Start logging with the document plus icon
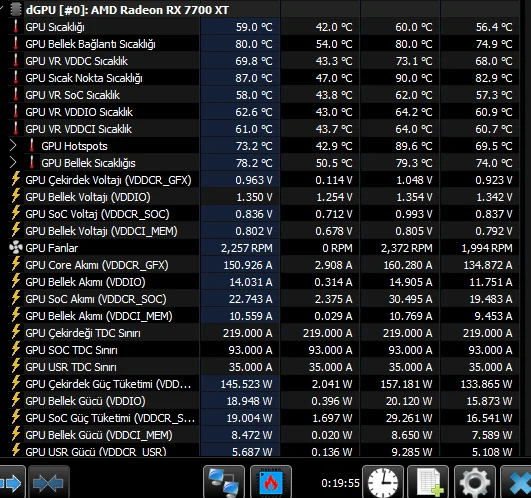The height and width of the screenshot is (498, 531). pyautogui.click(x=428, y=482)
